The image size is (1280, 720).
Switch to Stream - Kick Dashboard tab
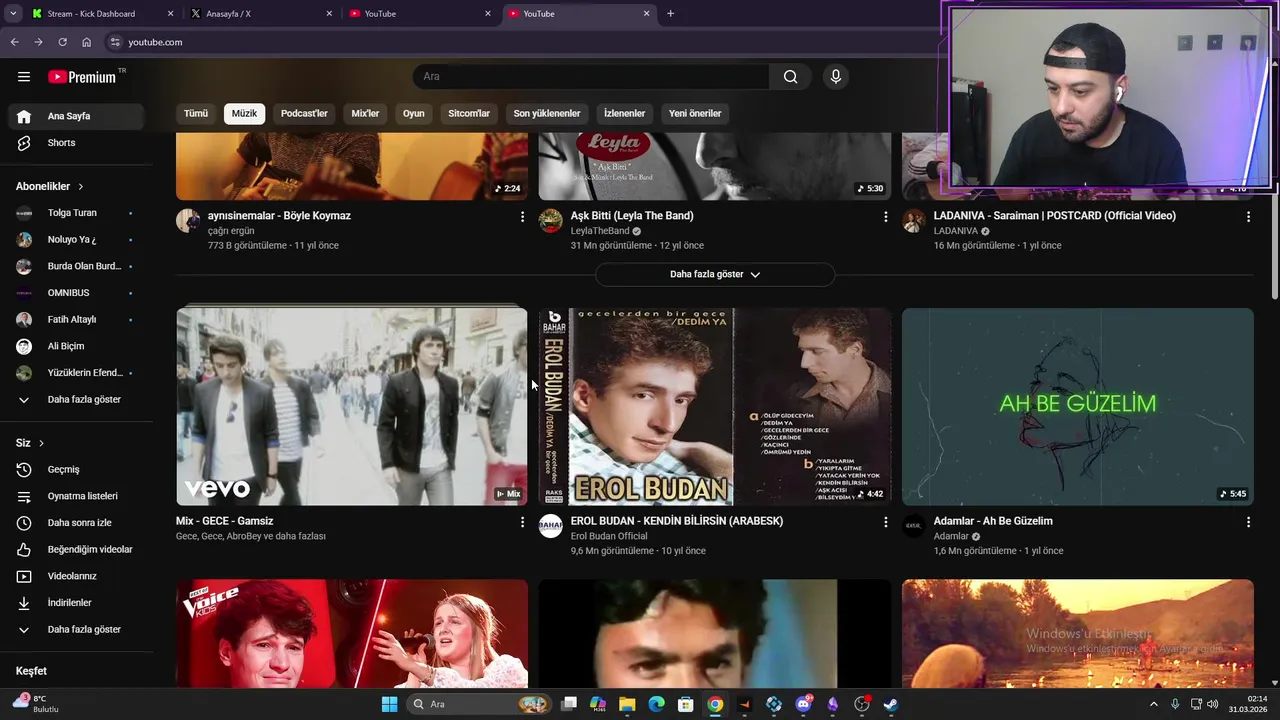coord(100,14)
